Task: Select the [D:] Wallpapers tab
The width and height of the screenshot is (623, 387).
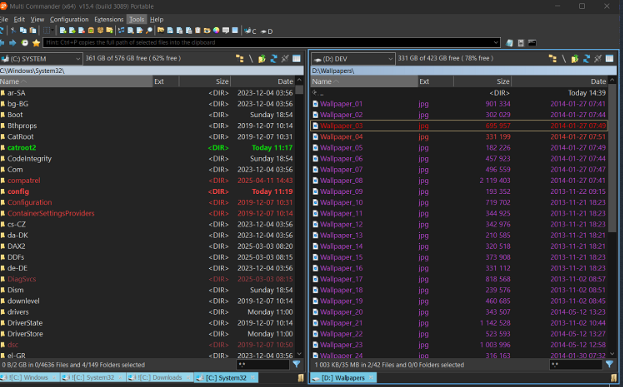Action: 344,378
